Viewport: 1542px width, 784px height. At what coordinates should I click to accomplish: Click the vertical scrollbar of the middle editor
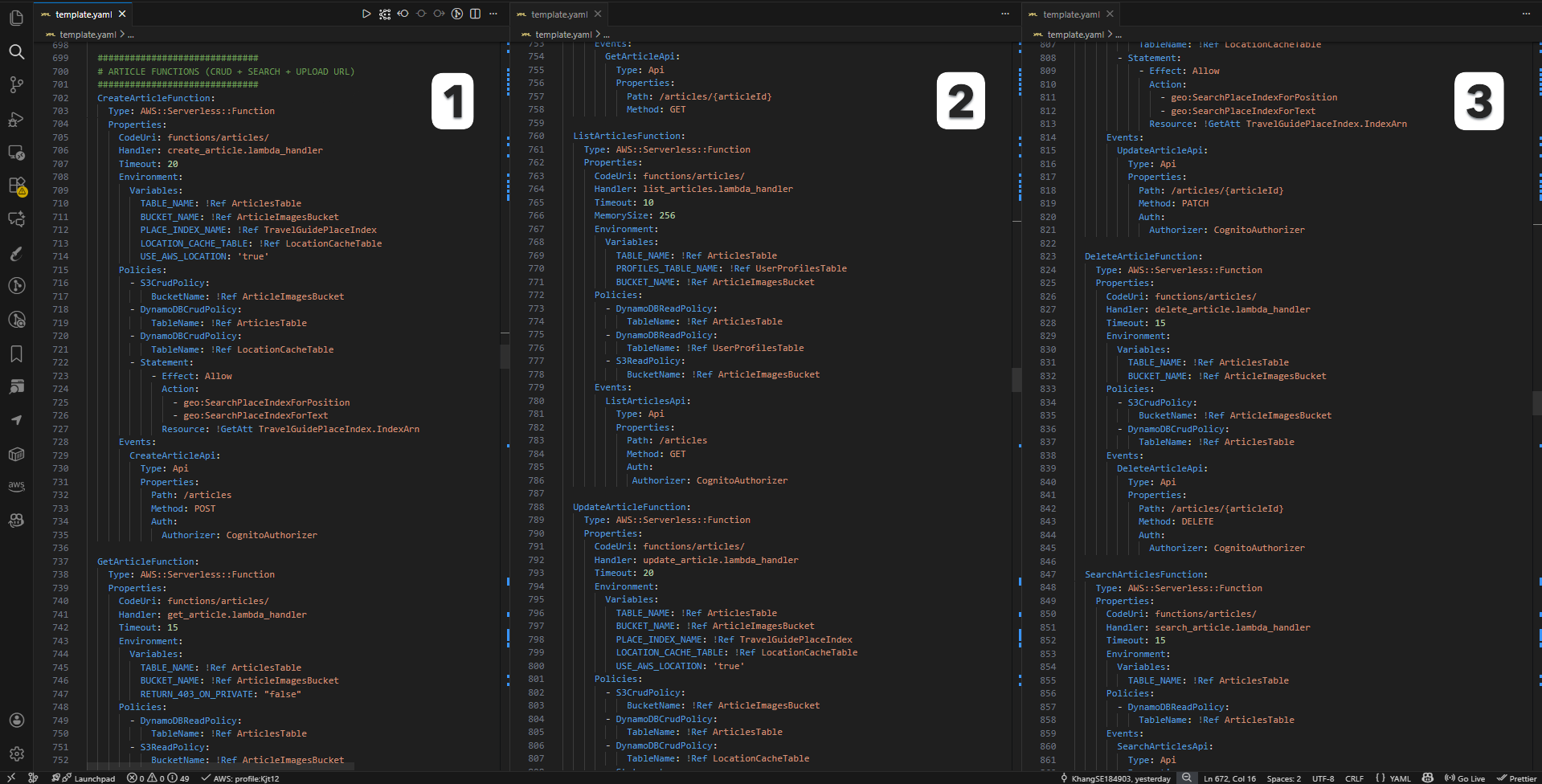click(x=1015, y=380)
